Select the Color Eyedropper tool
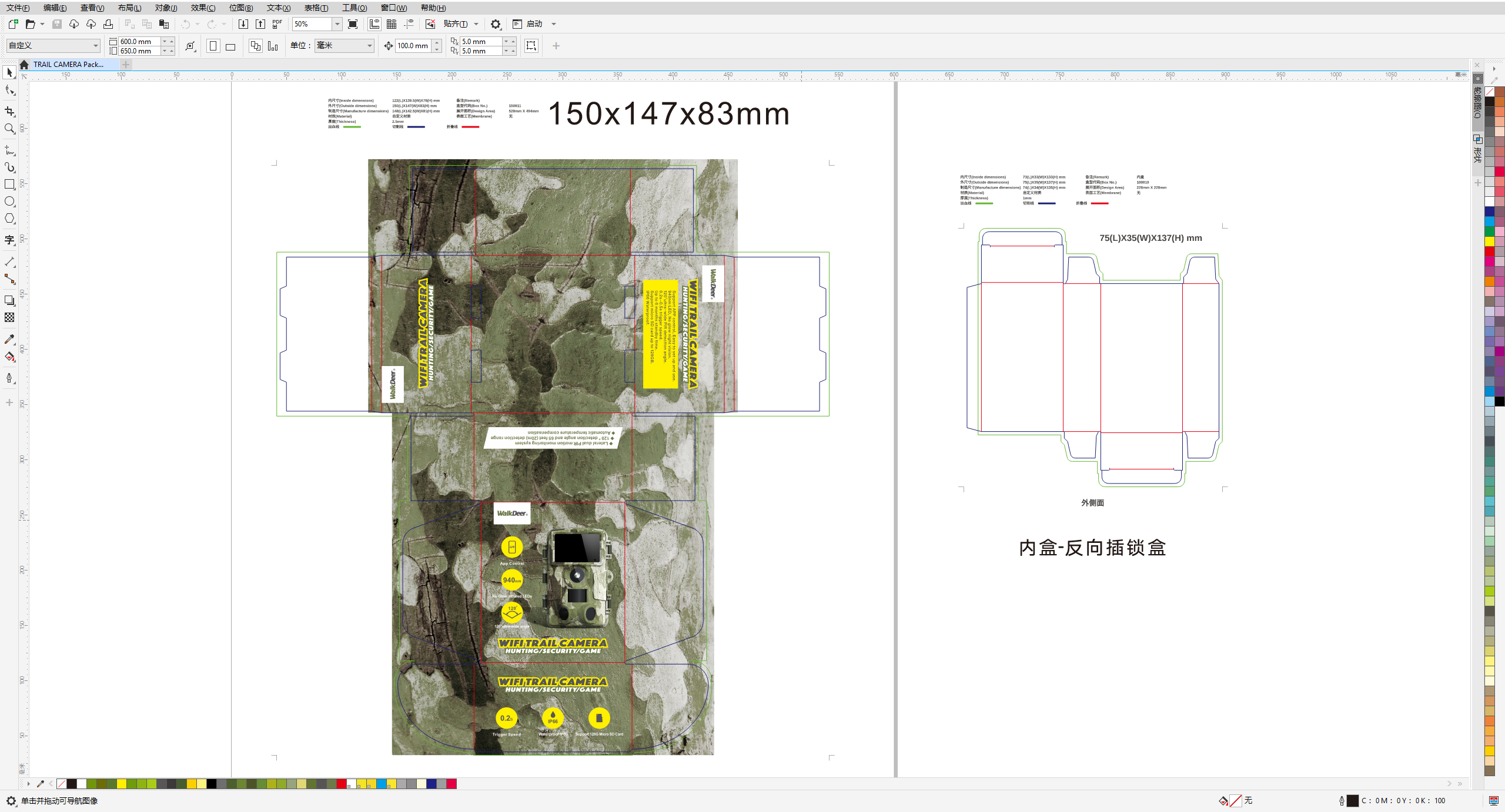The image size is (1505, 812). (x=10, y=339)
